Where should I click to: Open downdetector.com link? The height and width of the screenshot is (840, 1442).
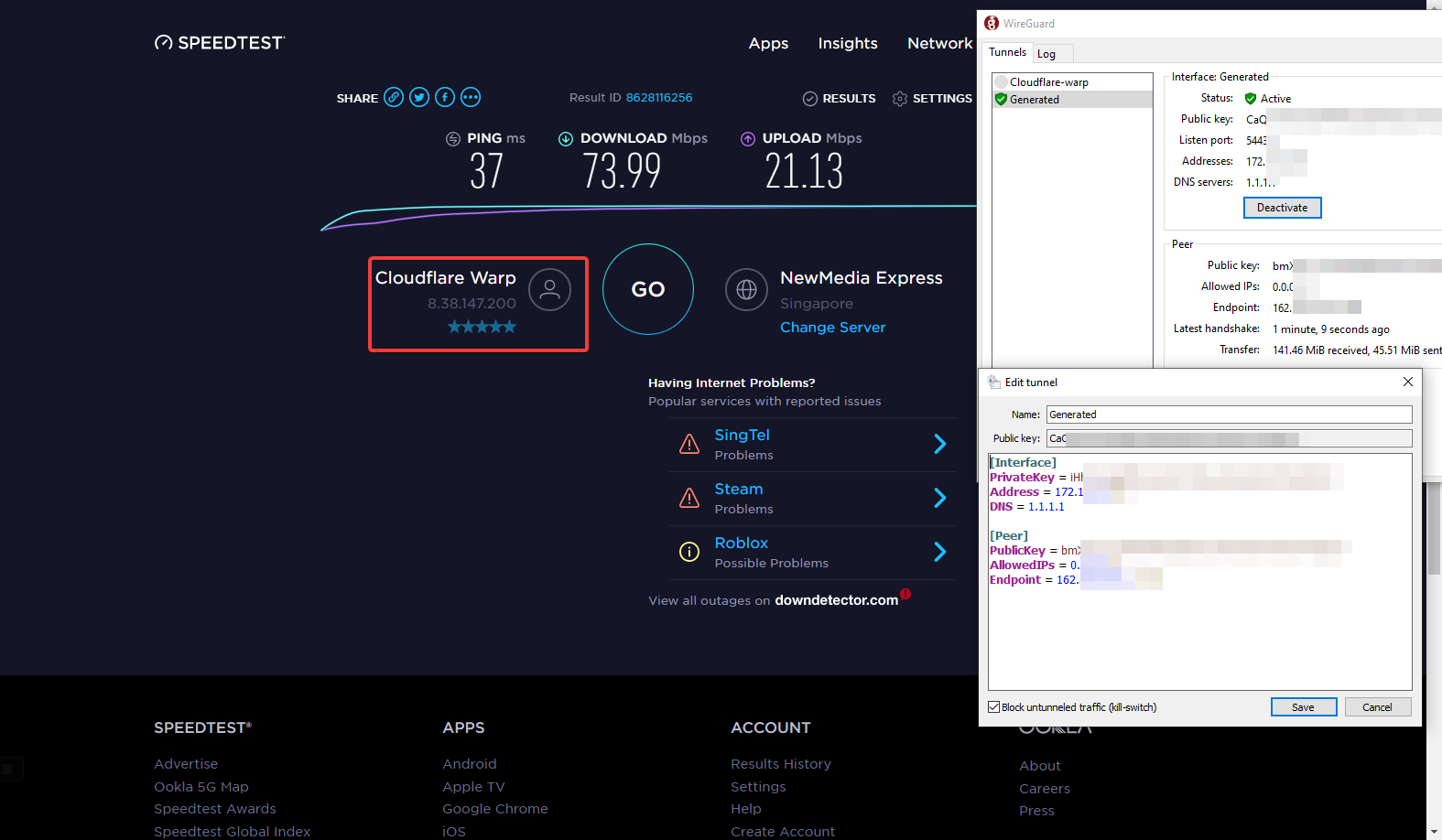pyautogui.click(x=836, y=600)
